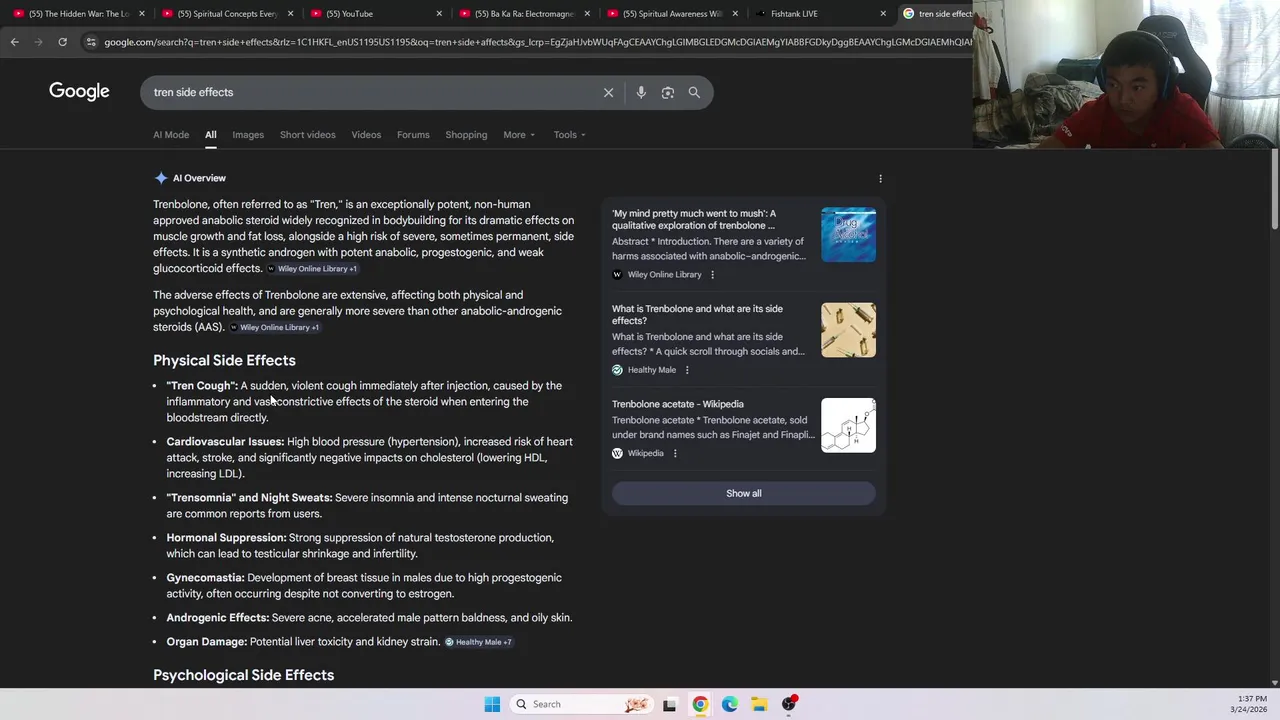Image resolution: width=1280 pixels, height=720 pixels.
Task: Clear the search box with X
Action: coord(608,92)
